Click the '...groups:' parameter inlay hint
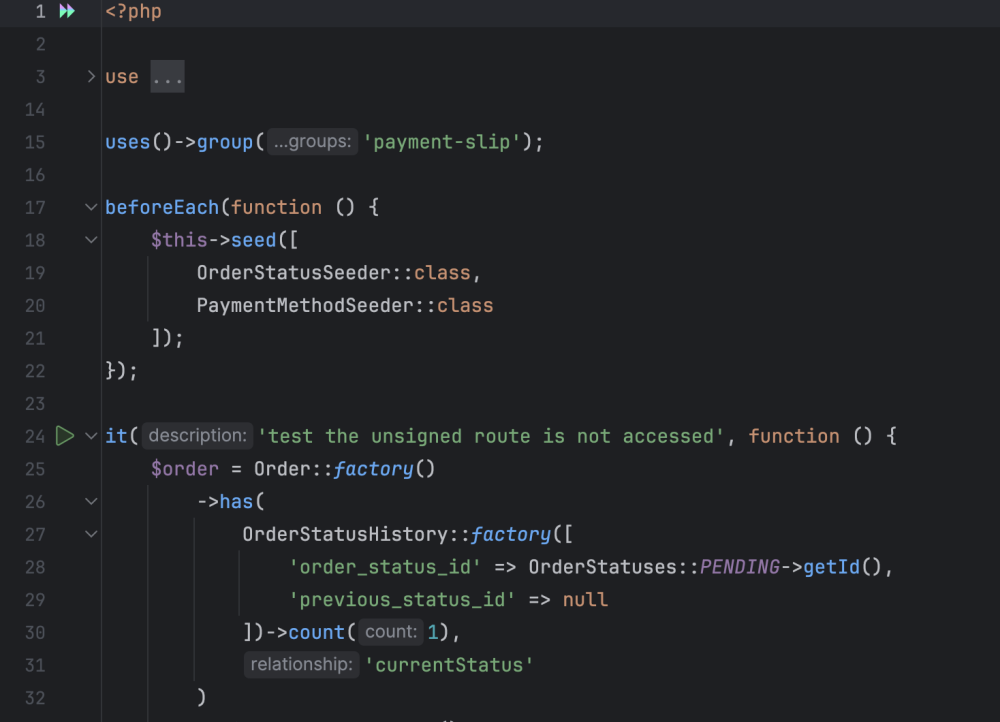The width and height of the screenshot is (1000, 722). 312,142
